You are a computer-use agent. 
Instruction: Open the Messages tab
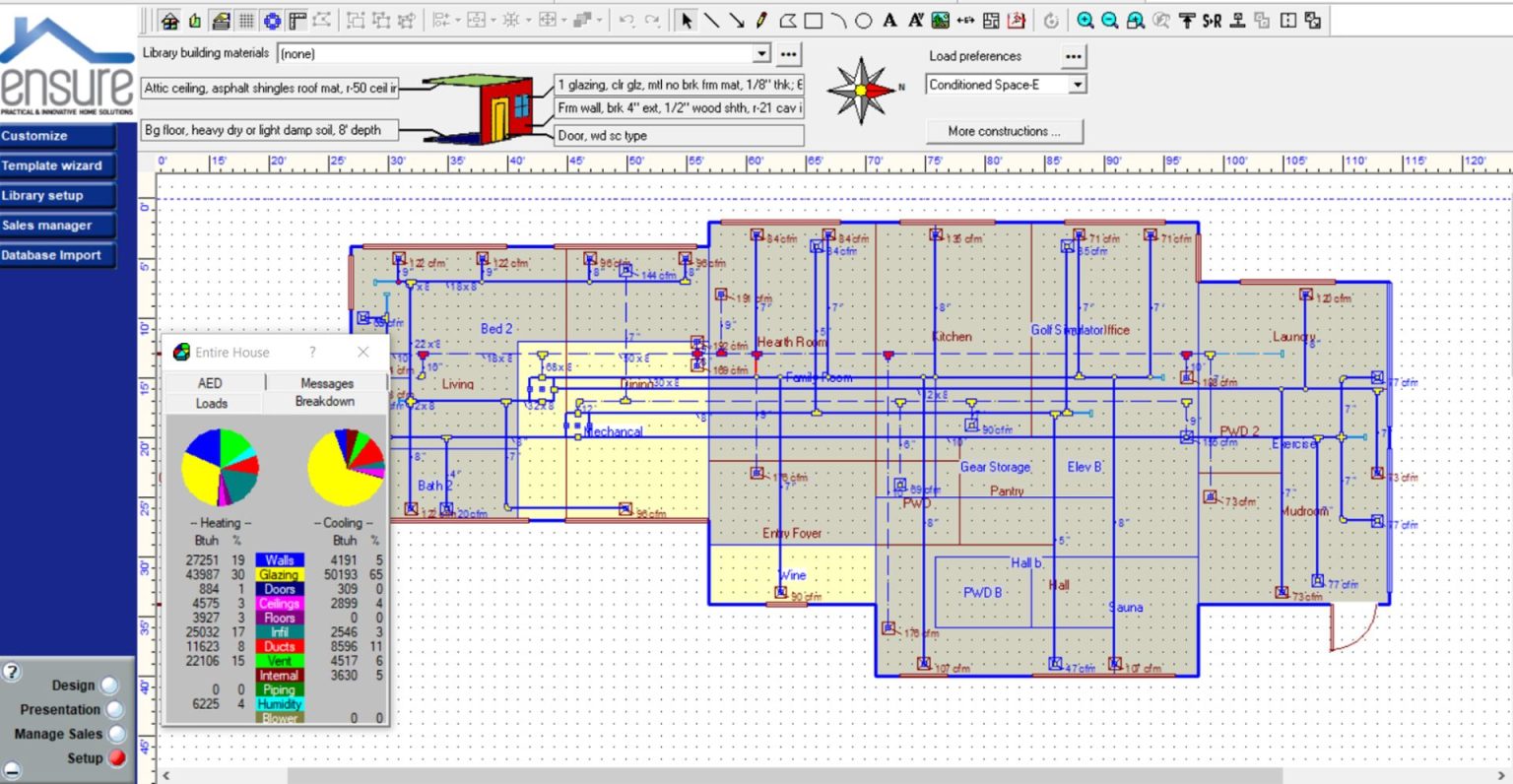click(x=326, y=383)
